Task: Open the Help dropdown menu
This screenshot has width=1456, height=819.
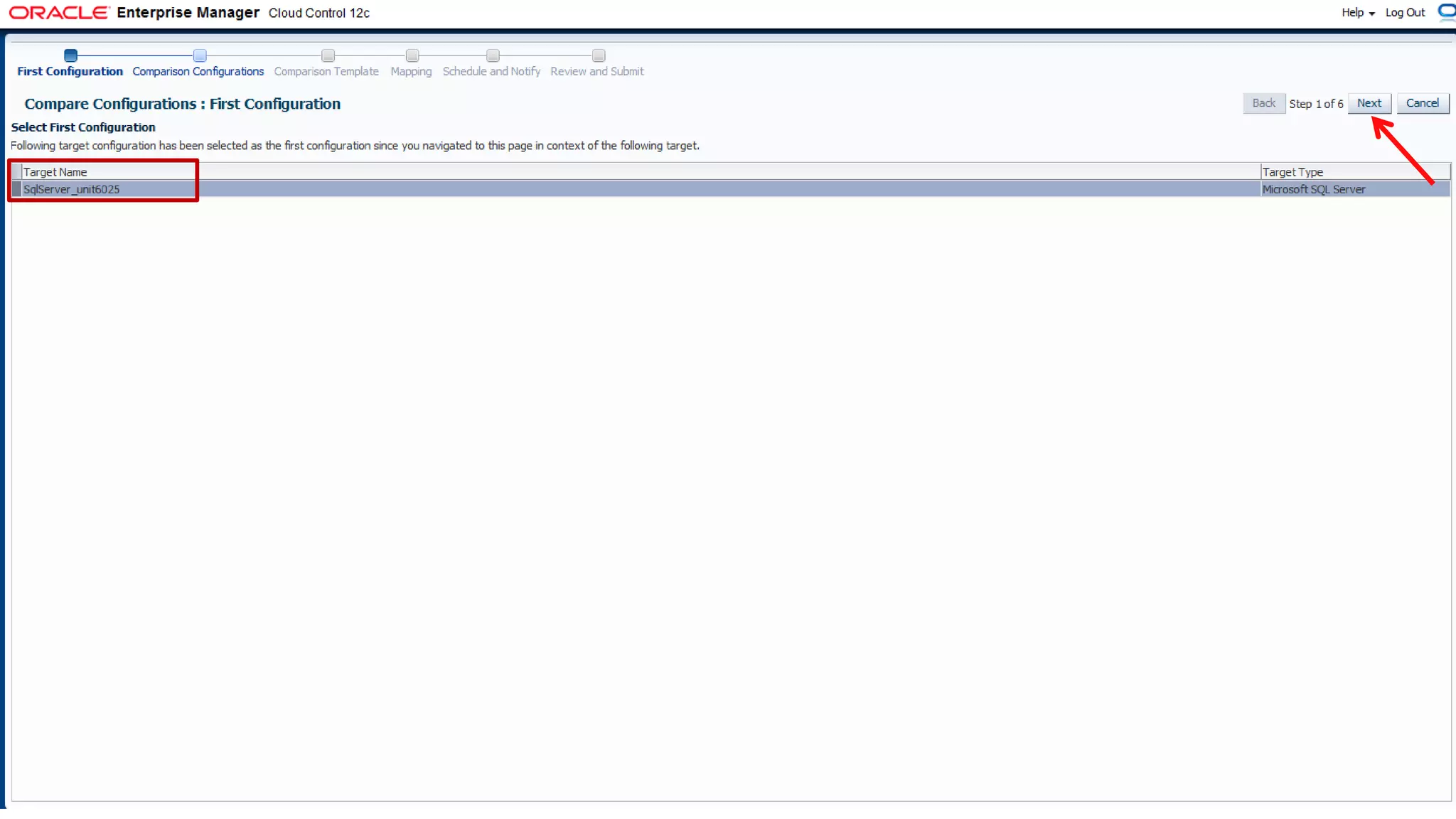Action: tap(1358, 13)
